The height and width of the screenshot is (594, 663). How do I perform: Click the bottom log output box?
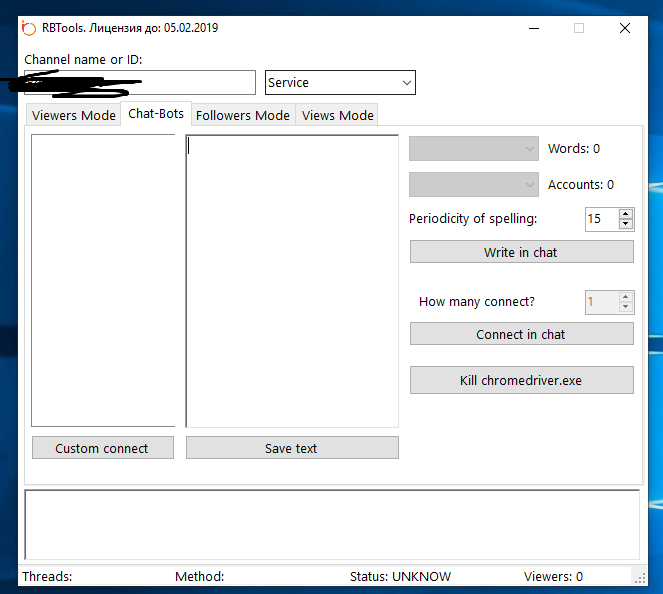point(331,524)
